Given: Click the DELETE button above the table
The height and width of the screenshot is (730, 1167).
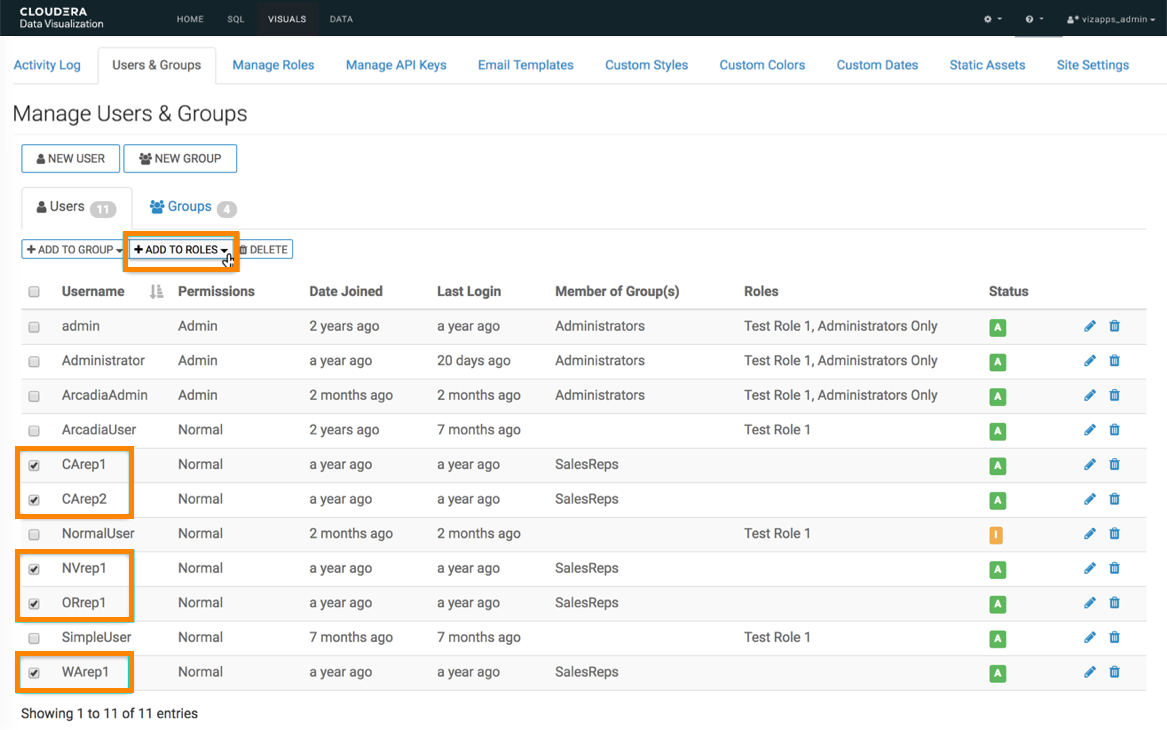Looking at the screenshot, I should click(x=263, y=249).
